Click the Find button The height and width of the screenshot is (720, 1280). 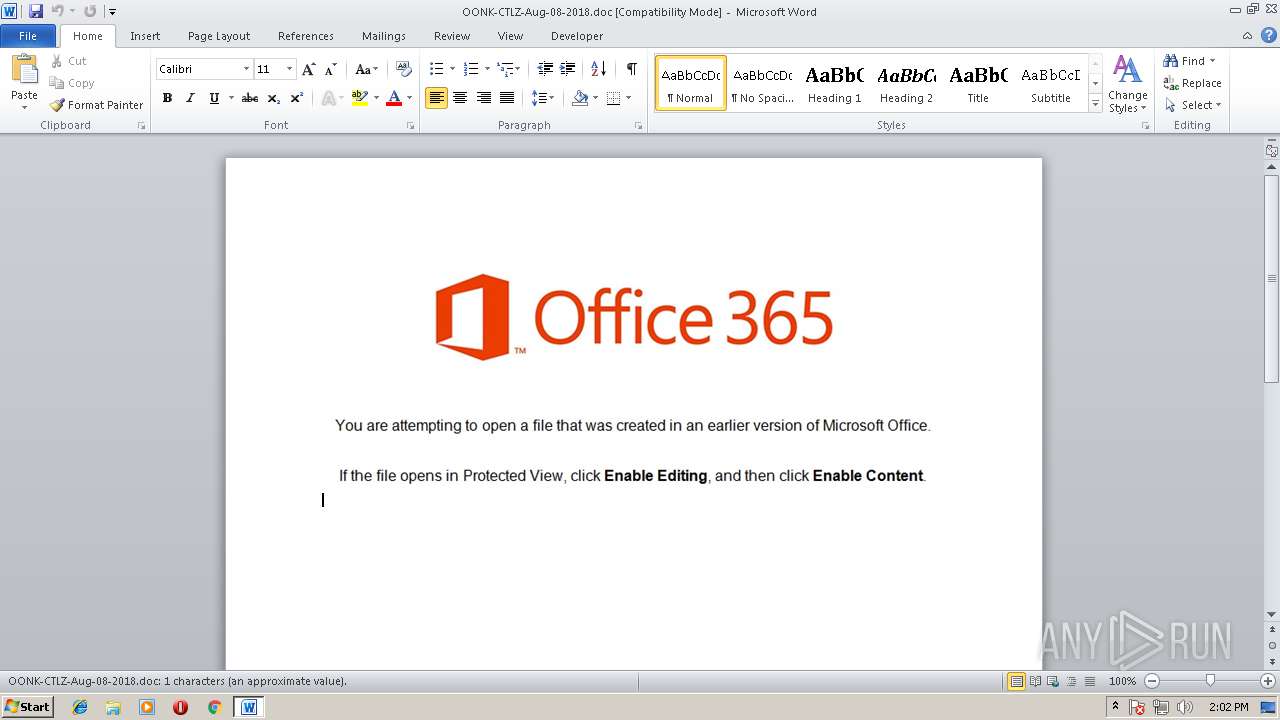tap(1190, 61)
